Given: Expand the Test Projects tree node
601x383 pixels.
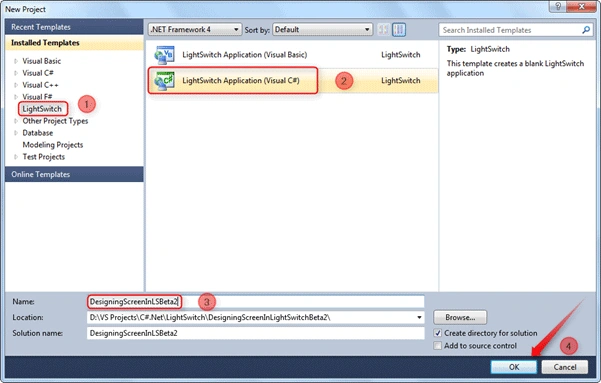Looking at the screenshot, I should [16, 157].
